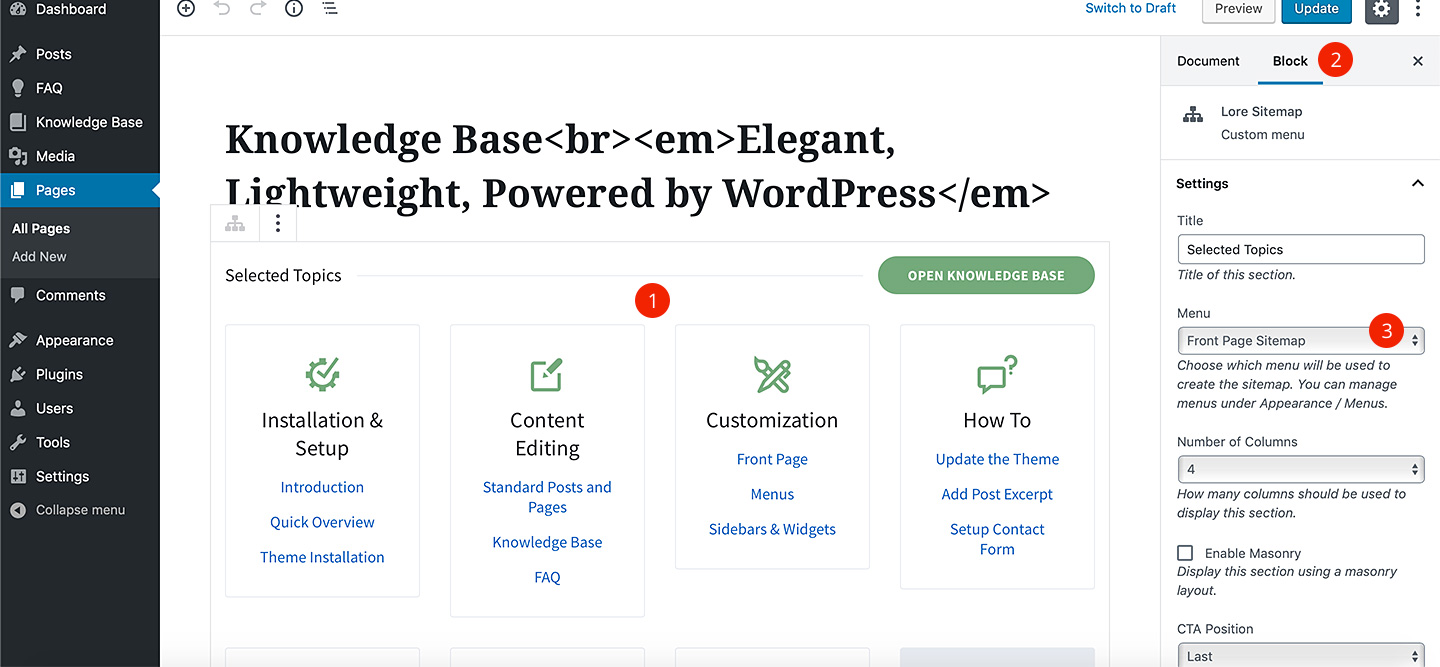The width and height of the screenshot is (1440, 667).
Task: Click the page title heading
Action: coord(638,165)
